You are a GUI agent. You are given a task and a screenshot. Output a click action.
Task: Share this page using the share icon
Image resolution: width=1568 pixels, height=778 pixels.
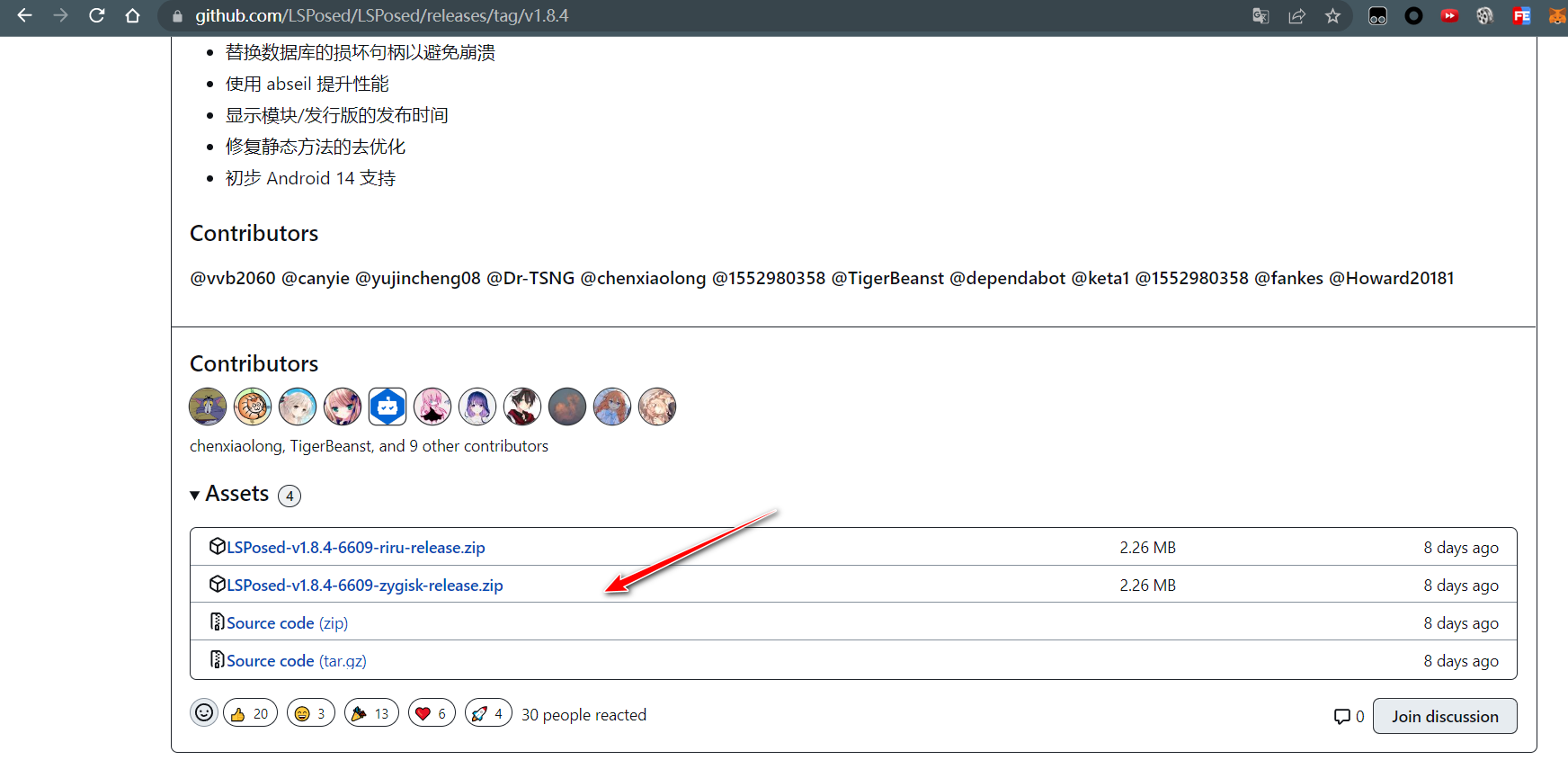click(x=1296, y=16)
